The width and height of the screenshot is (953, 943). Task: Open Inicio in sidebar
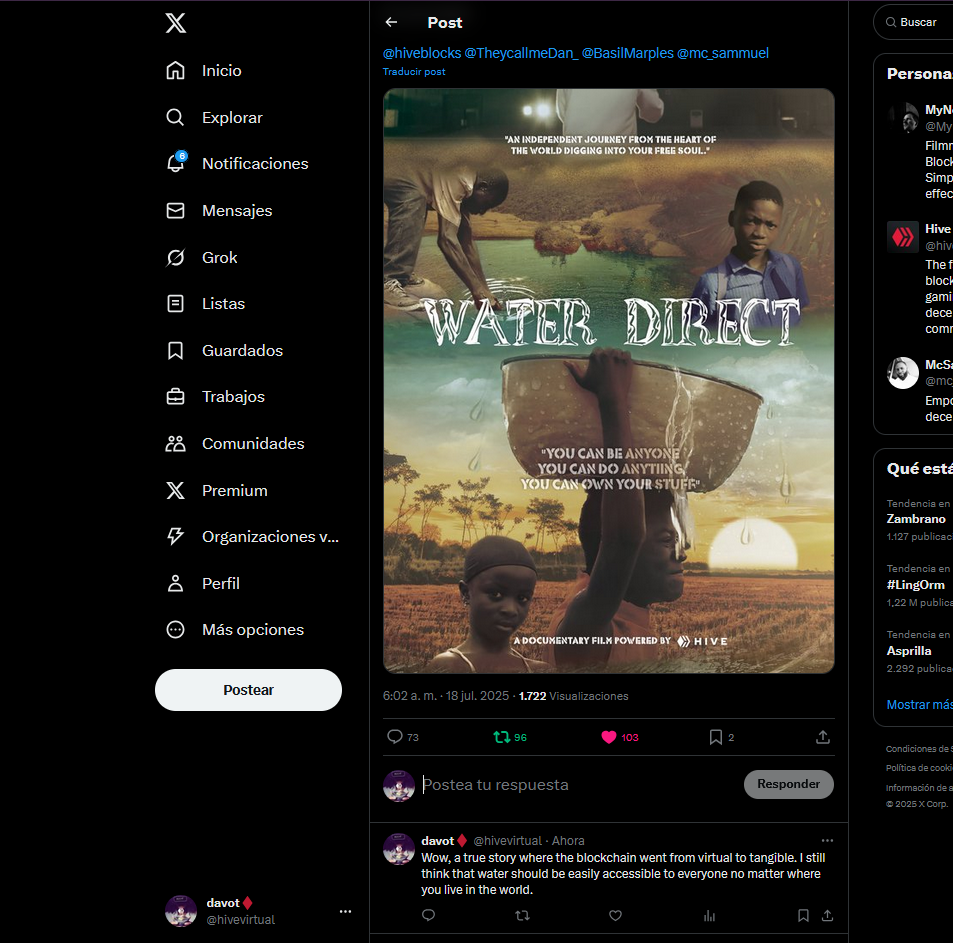tap(204, 70)
